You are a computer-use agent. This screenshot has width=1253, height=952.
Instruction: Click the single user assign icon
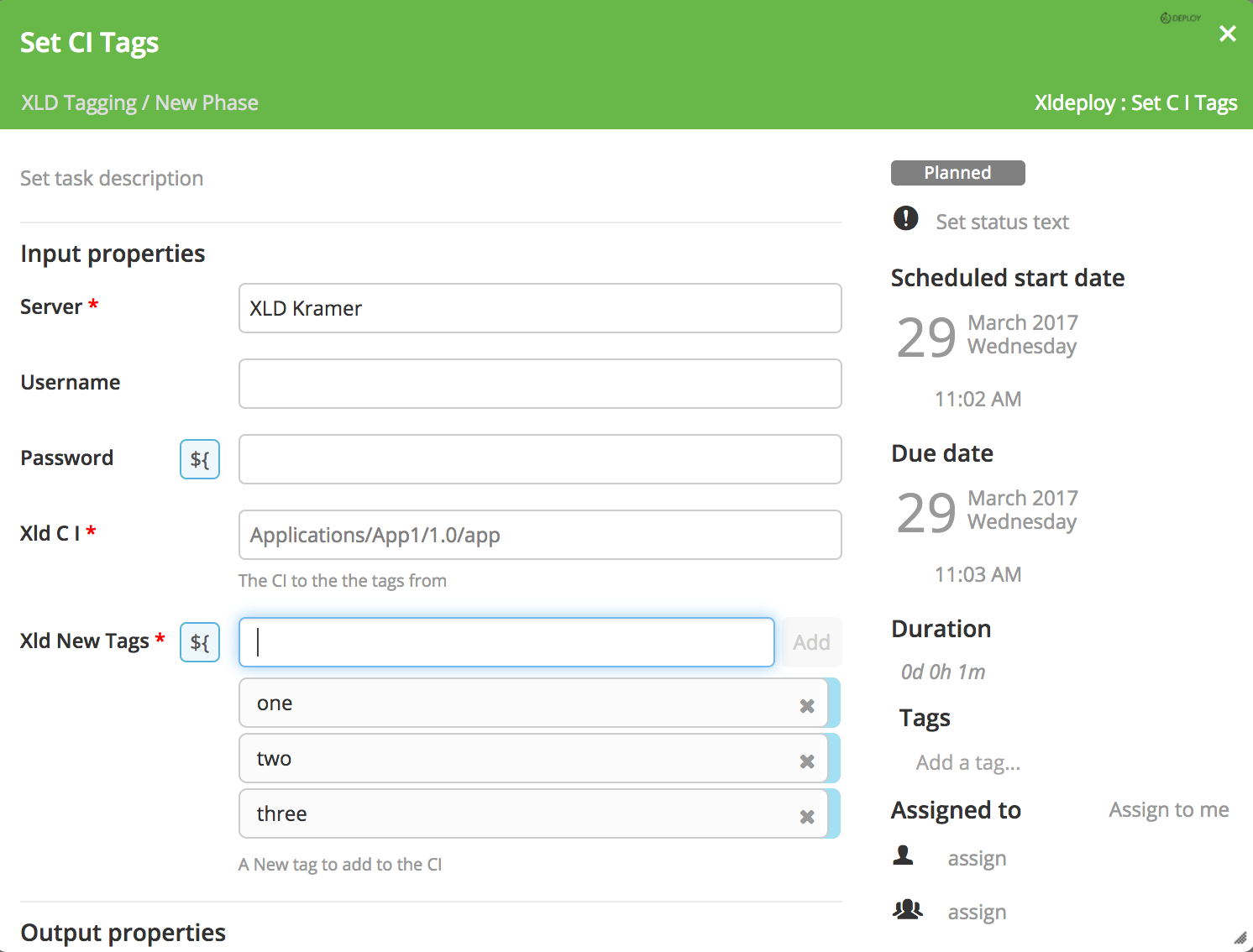(x=904, y=855)
